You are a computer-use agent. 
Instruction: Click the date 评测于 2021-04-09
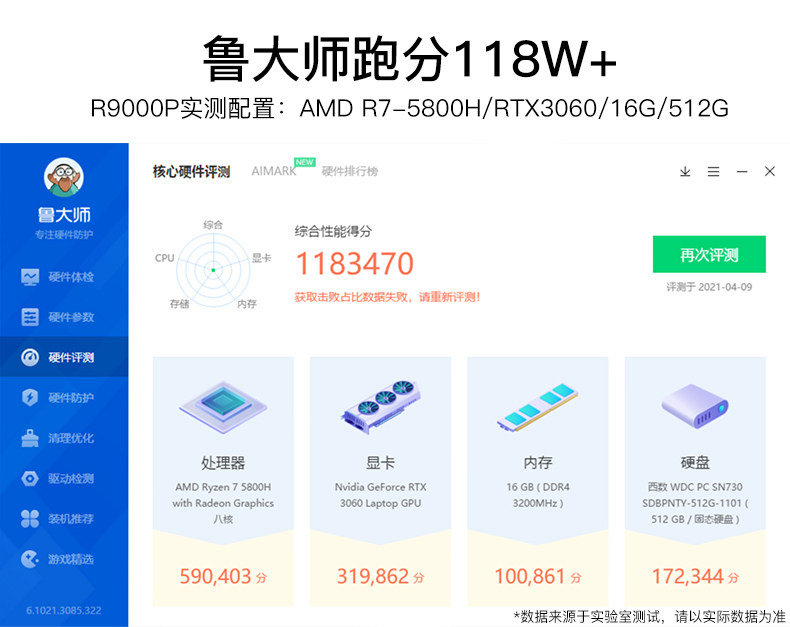click(709, 287)
